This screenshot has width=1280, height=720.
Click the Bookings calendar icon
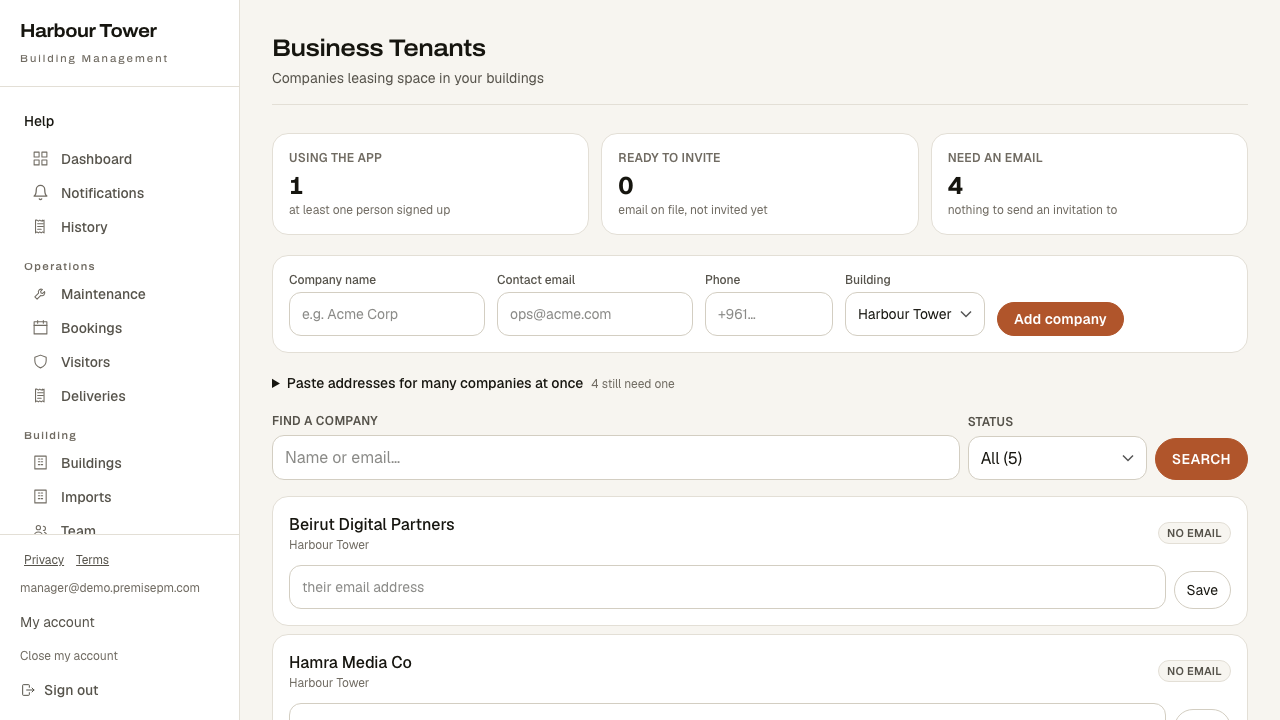click(x=40, y=328)
